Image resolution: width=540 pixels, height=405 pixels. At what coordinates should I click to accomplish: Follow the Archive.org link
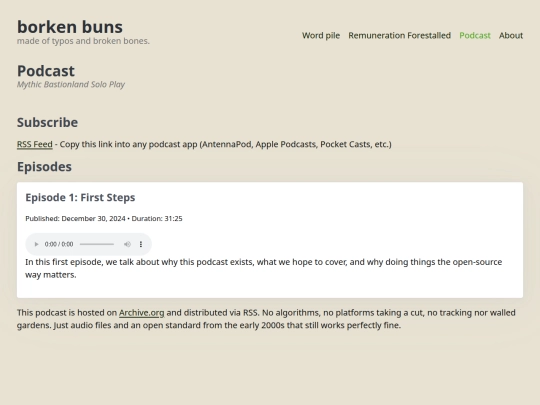click(x=142, y=313)
